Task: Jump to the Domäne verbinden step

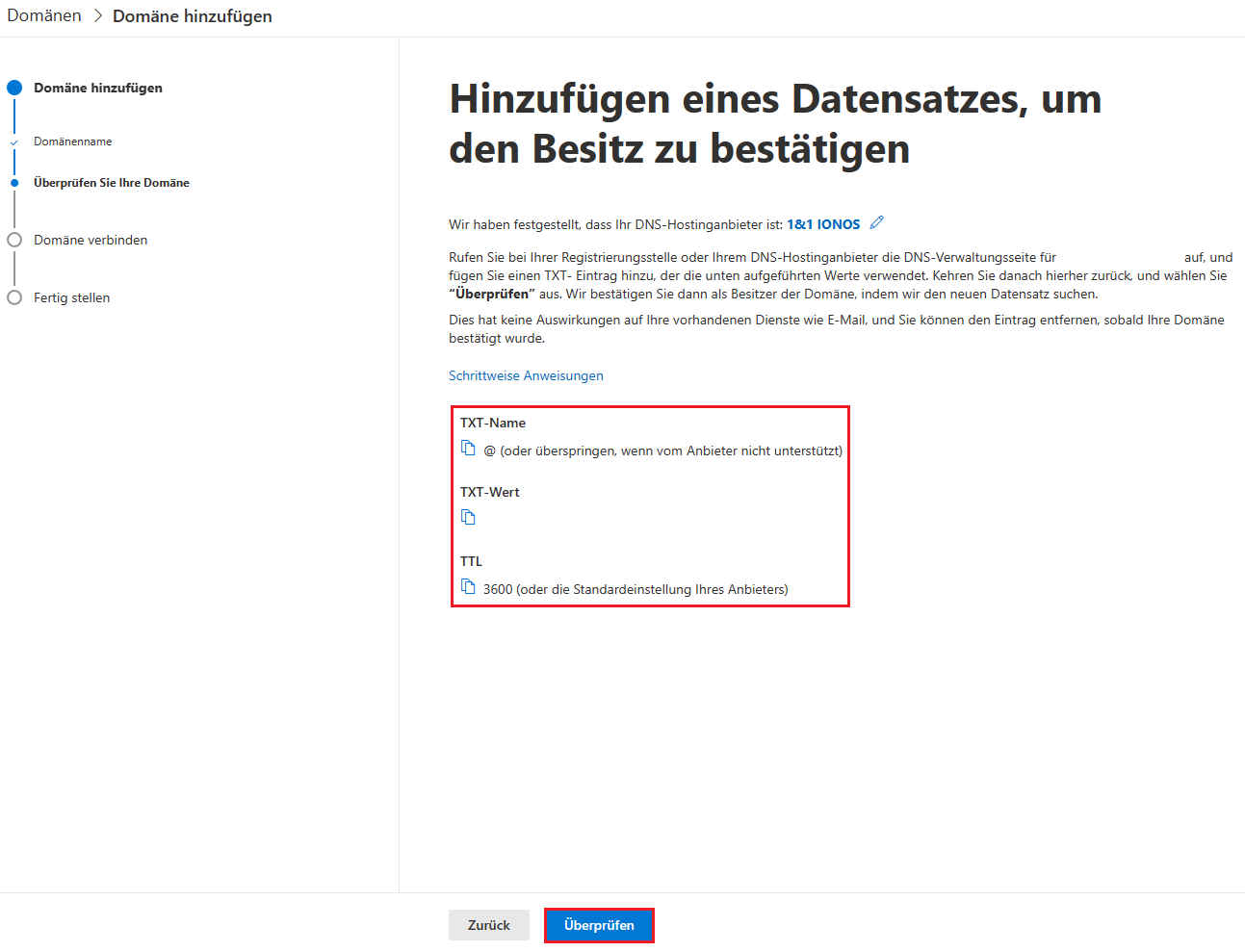Action: click(91, 240)
